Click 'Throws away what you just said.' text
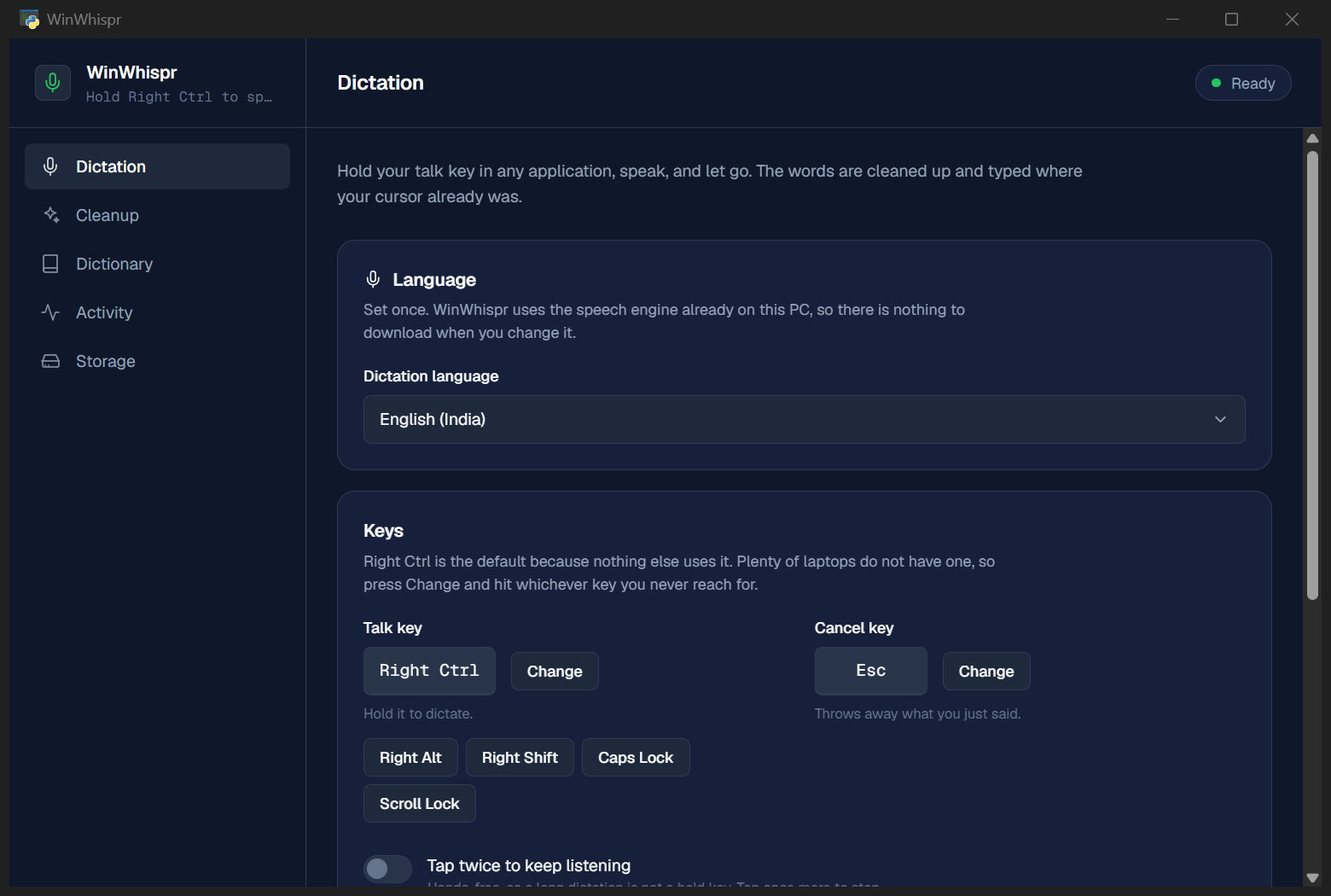 pos(917,713)
